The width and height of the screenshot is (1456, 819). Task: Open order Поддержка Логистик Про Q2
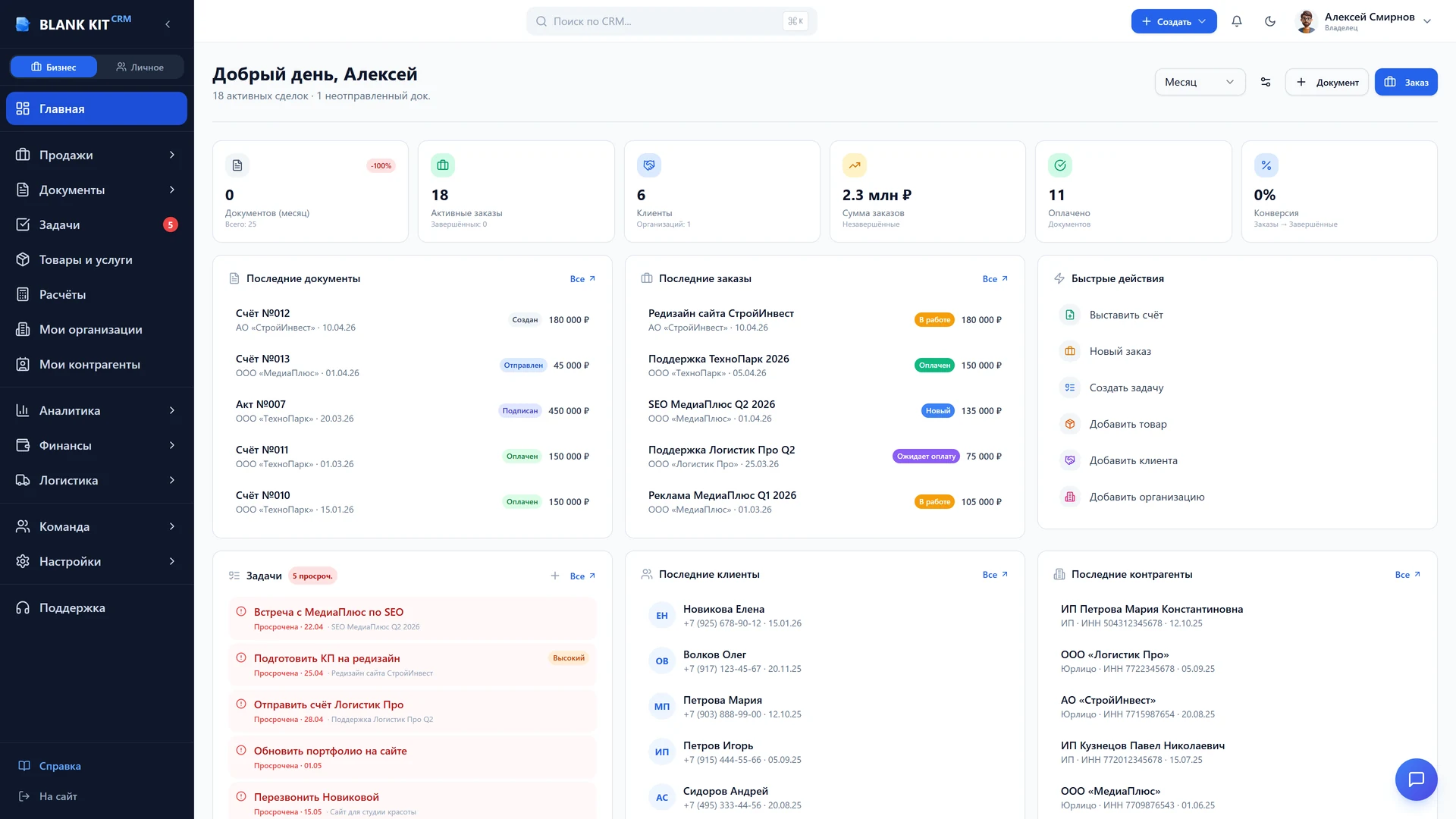[825, 457]
